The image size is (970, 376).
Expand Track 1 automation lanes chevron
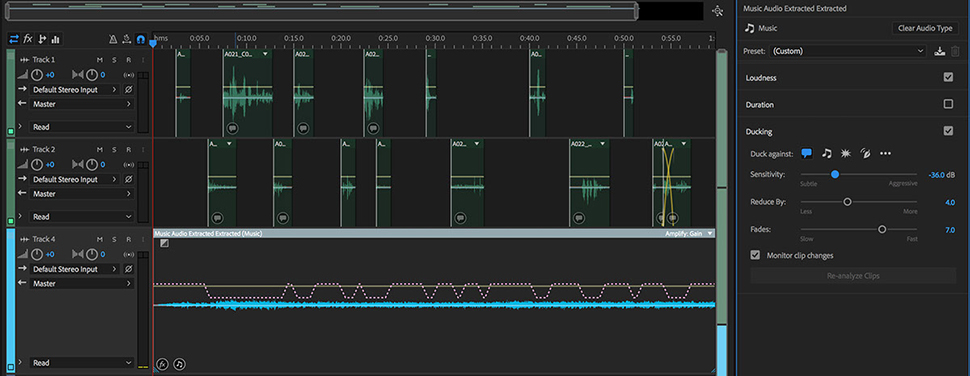coord(20,127)
